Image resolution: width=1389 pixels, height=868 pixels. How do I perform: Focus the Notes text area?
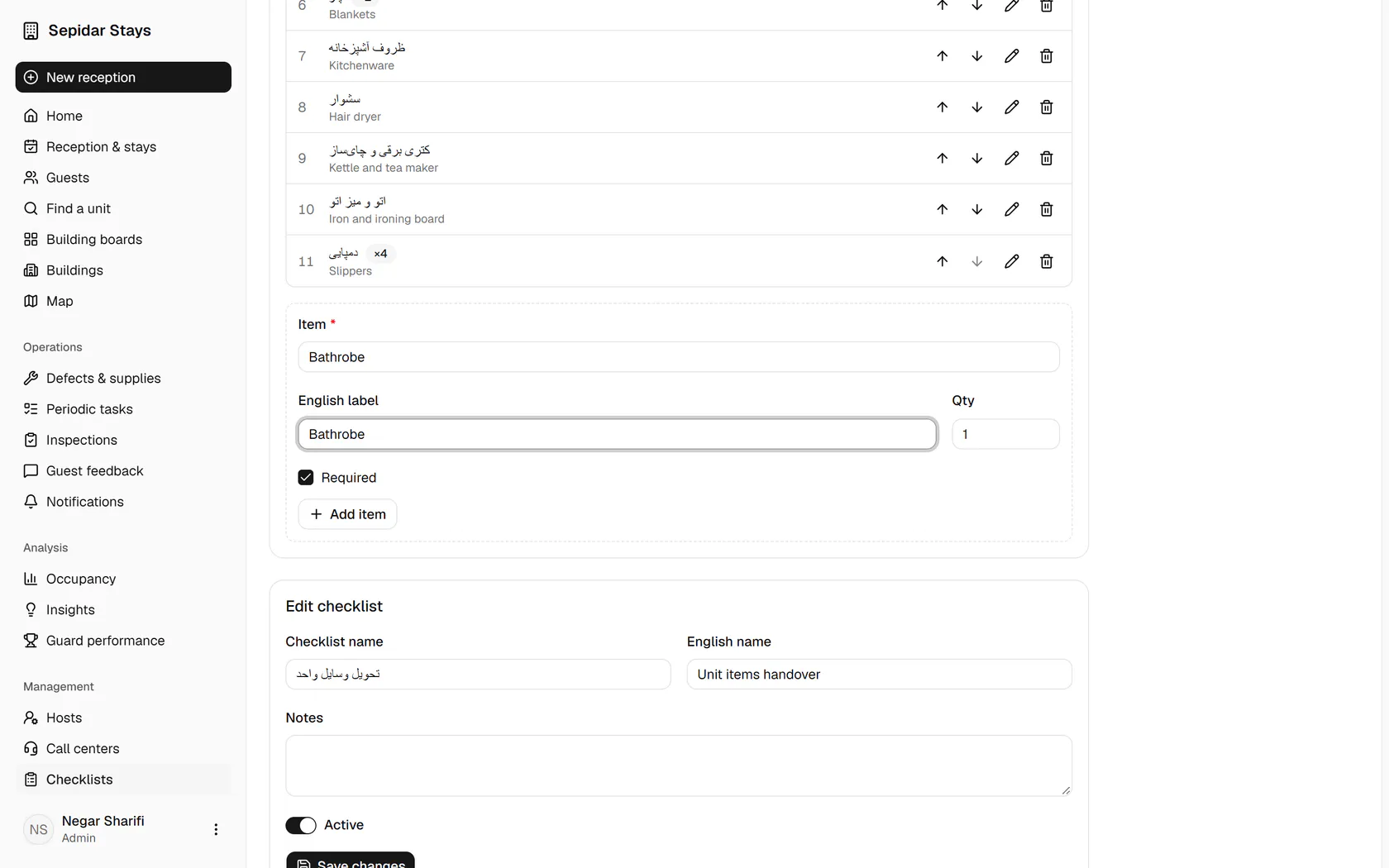(679, 765)
